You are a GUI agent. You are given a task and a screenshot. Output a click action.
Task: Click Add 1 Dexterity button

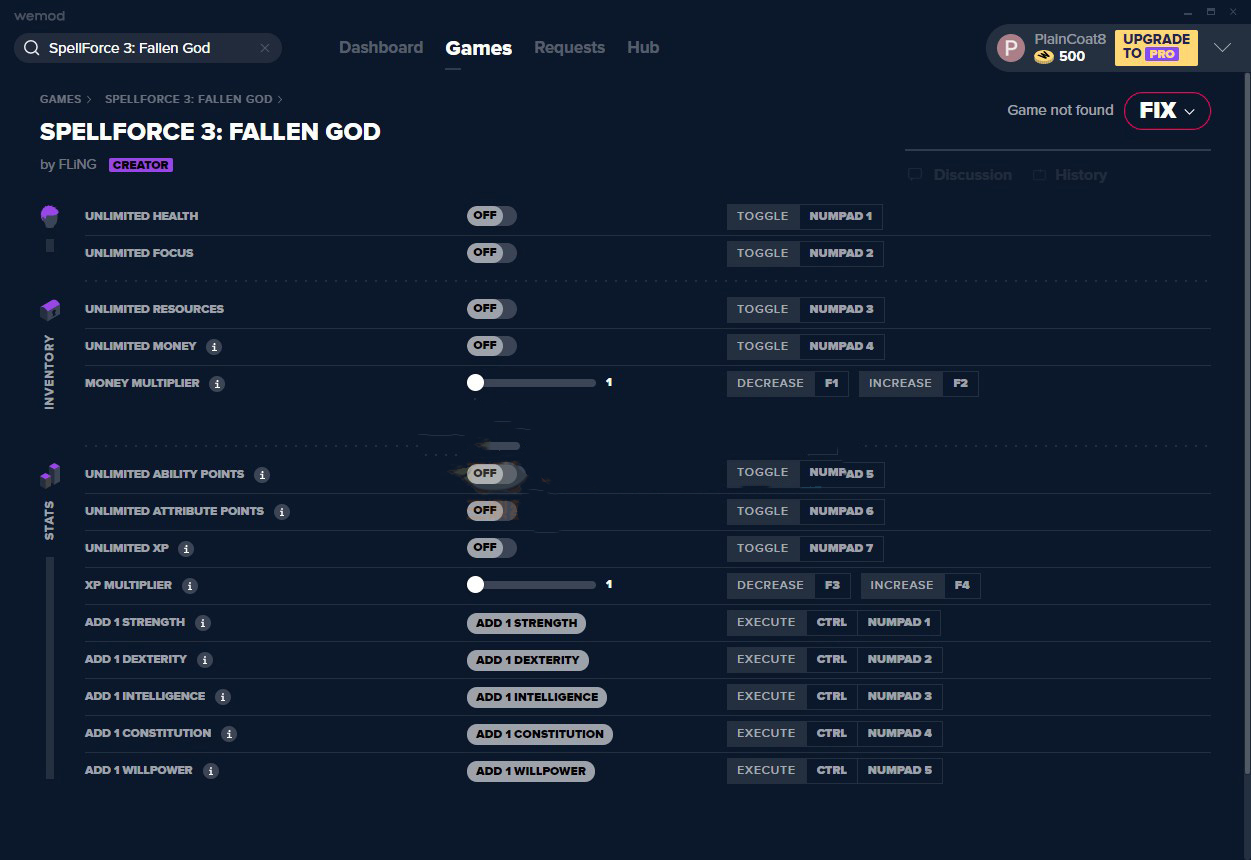(x=528, y=660)
